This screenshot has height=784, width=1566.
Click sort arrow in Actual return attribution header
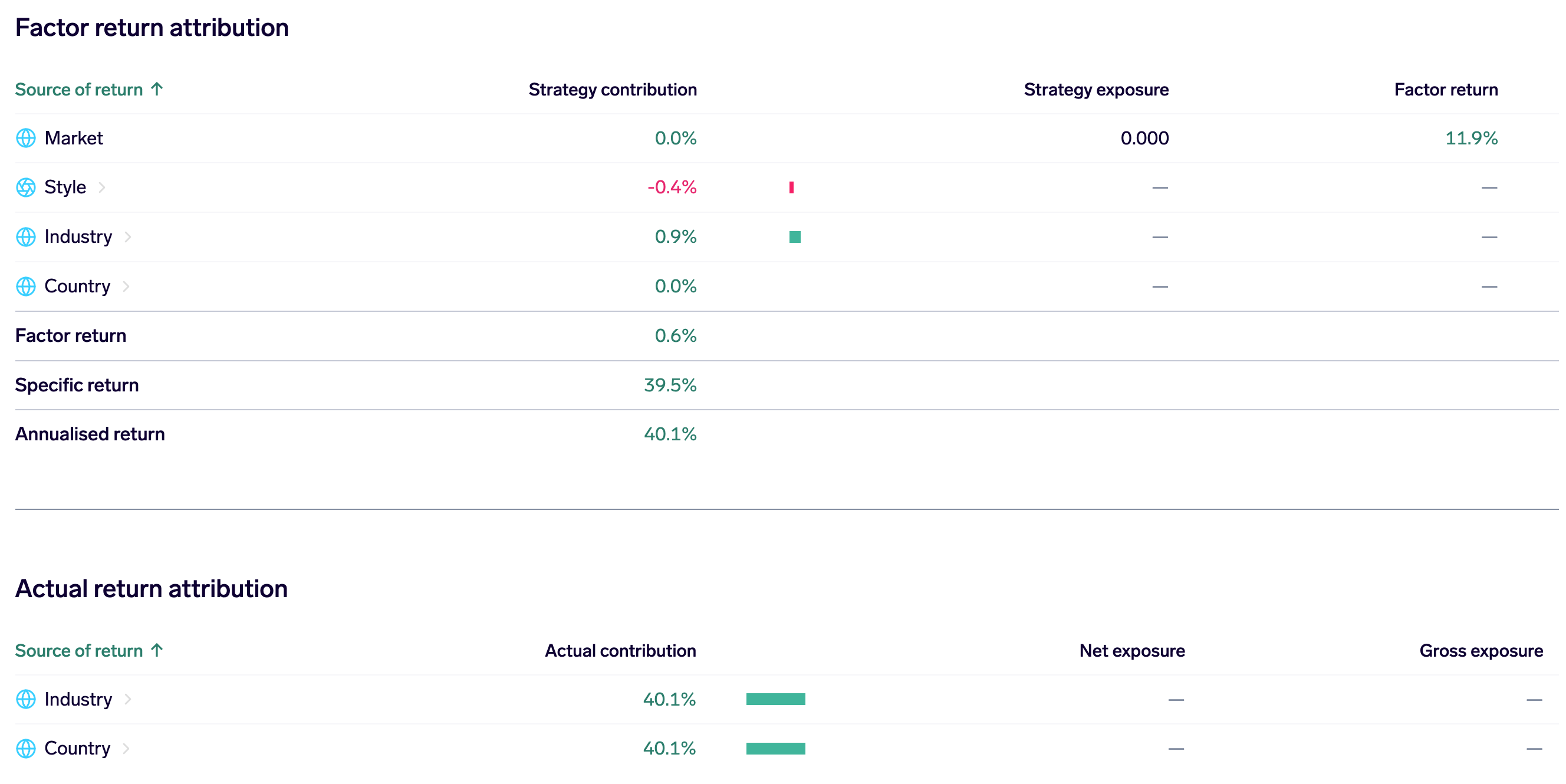pos(157,650)
